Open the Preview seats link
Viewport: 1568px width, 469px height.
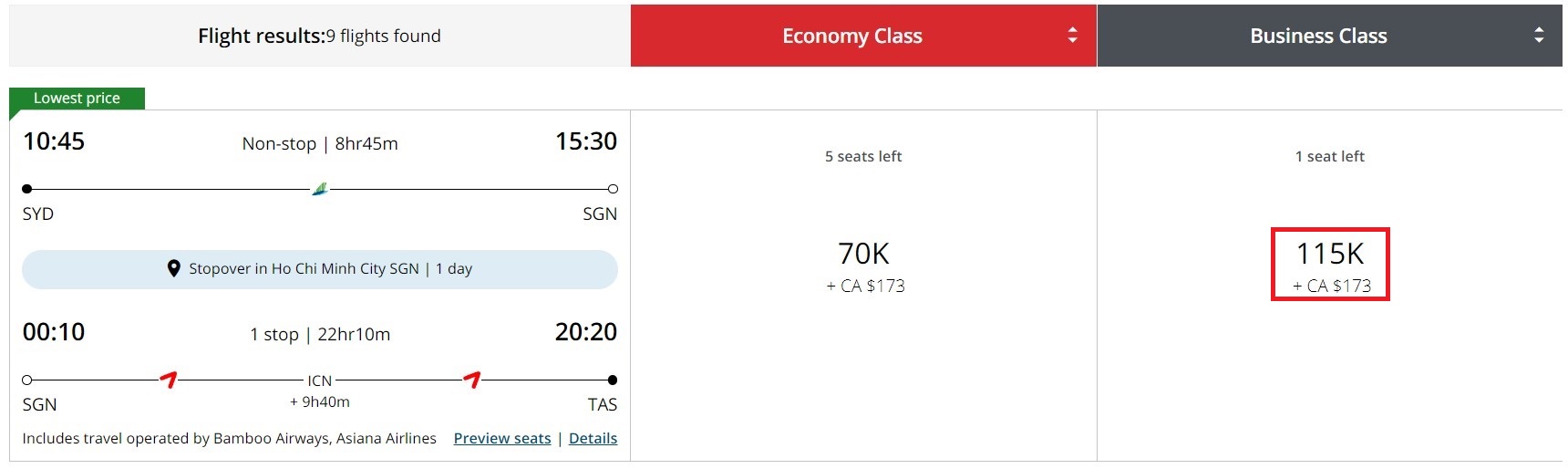point(502,438)
